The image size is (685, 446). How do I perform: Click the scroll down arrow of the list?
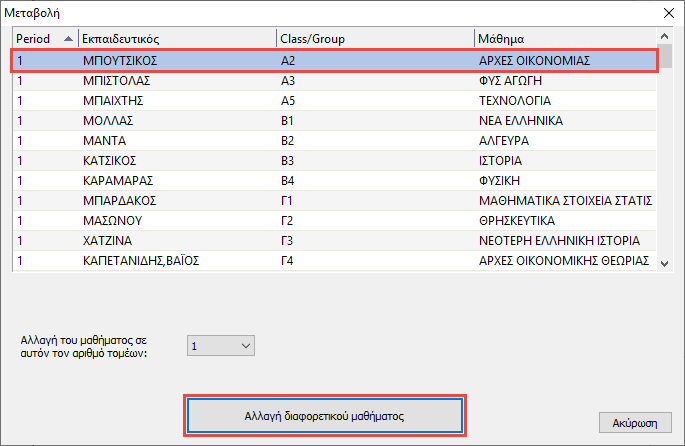click(x=664, y=263)
